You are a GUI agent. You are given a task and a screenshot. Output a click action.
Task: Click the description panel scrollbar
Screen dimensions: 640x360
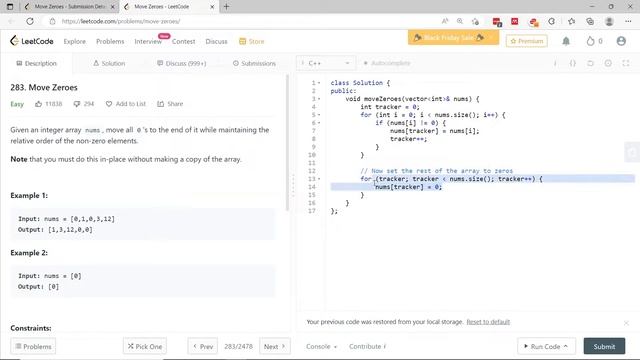pyautogui.click(x=288, y=143)
